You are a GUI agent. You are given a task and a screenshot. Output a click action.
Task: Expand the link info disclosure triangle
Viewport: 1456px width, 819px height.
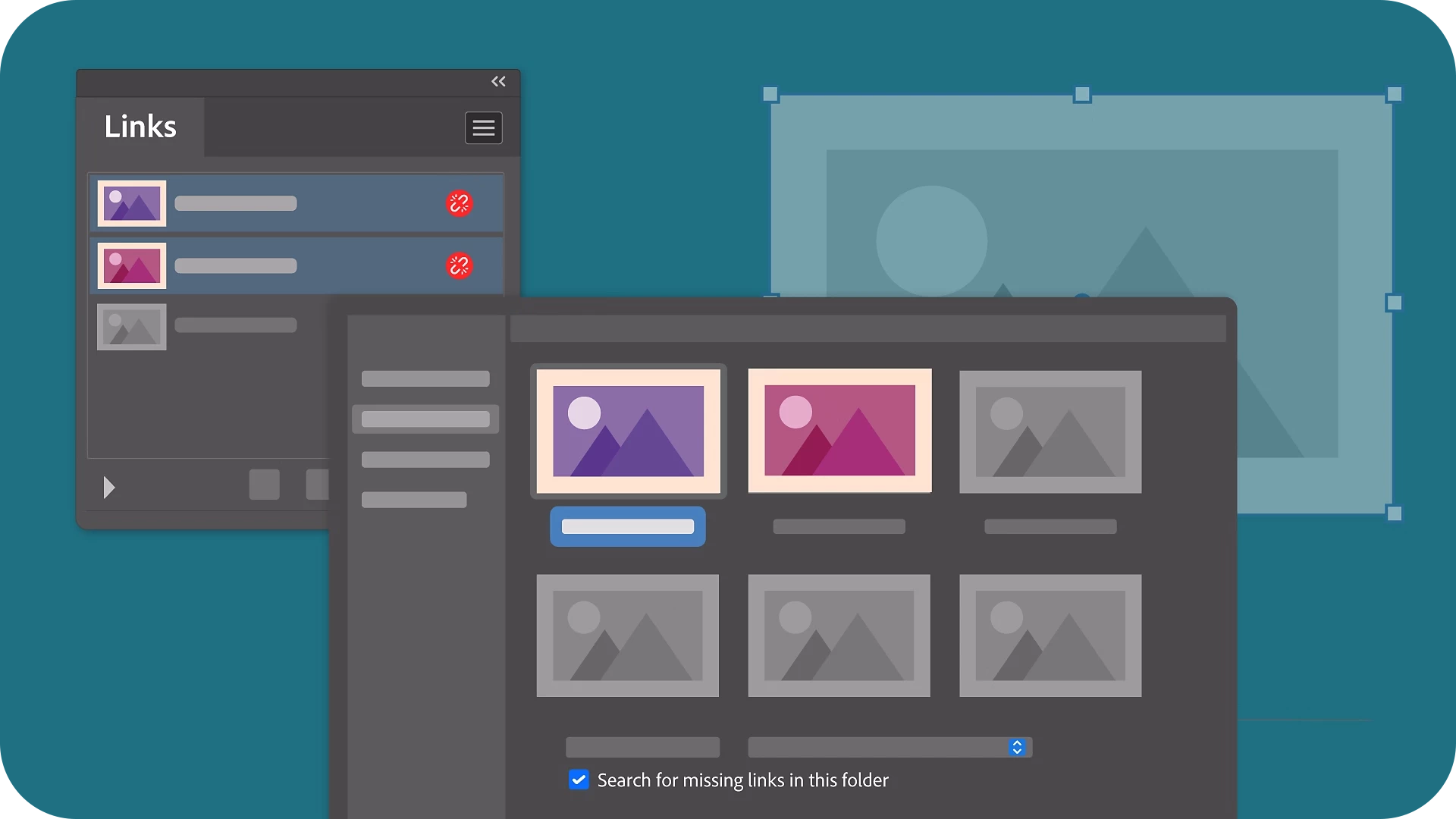tap(109, 487)
